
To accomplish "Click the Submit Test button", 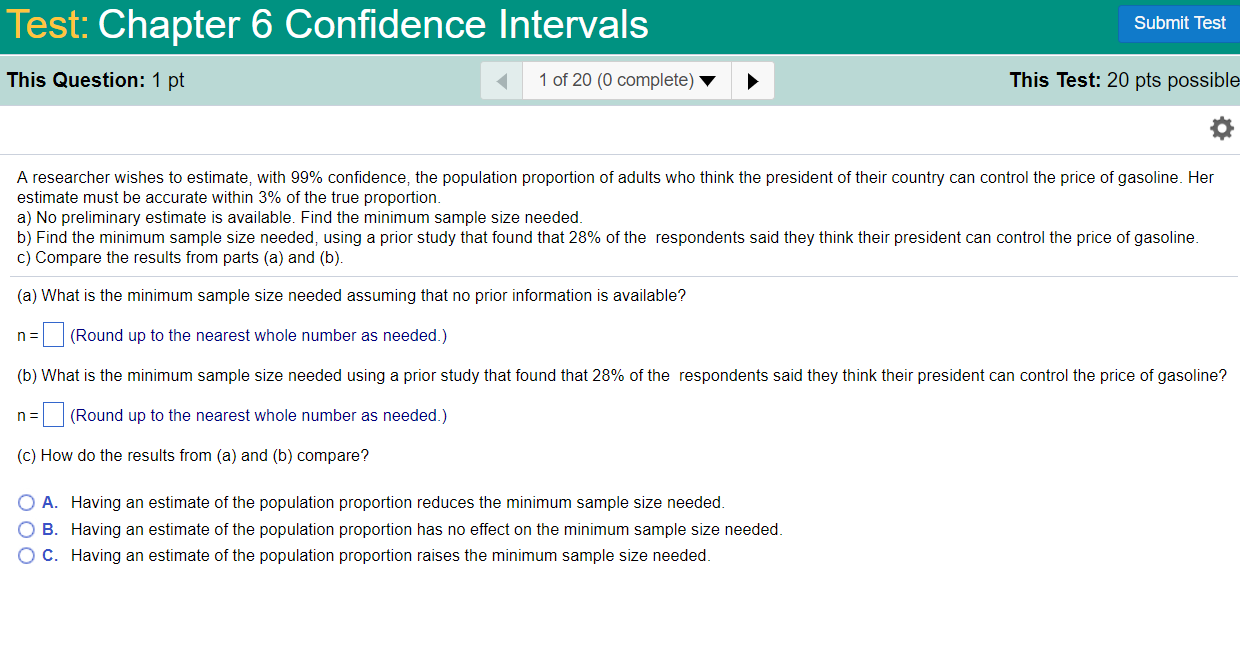I will point(1179,23).
